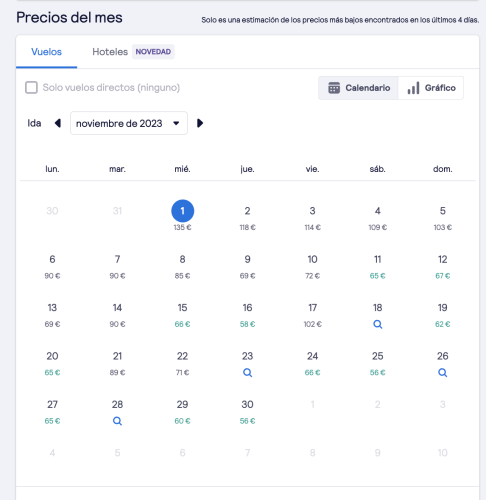This screenshot has height=500, width=486.
Task: Pick November 9 with 69 € price
Action: click(x=247, y=267)
